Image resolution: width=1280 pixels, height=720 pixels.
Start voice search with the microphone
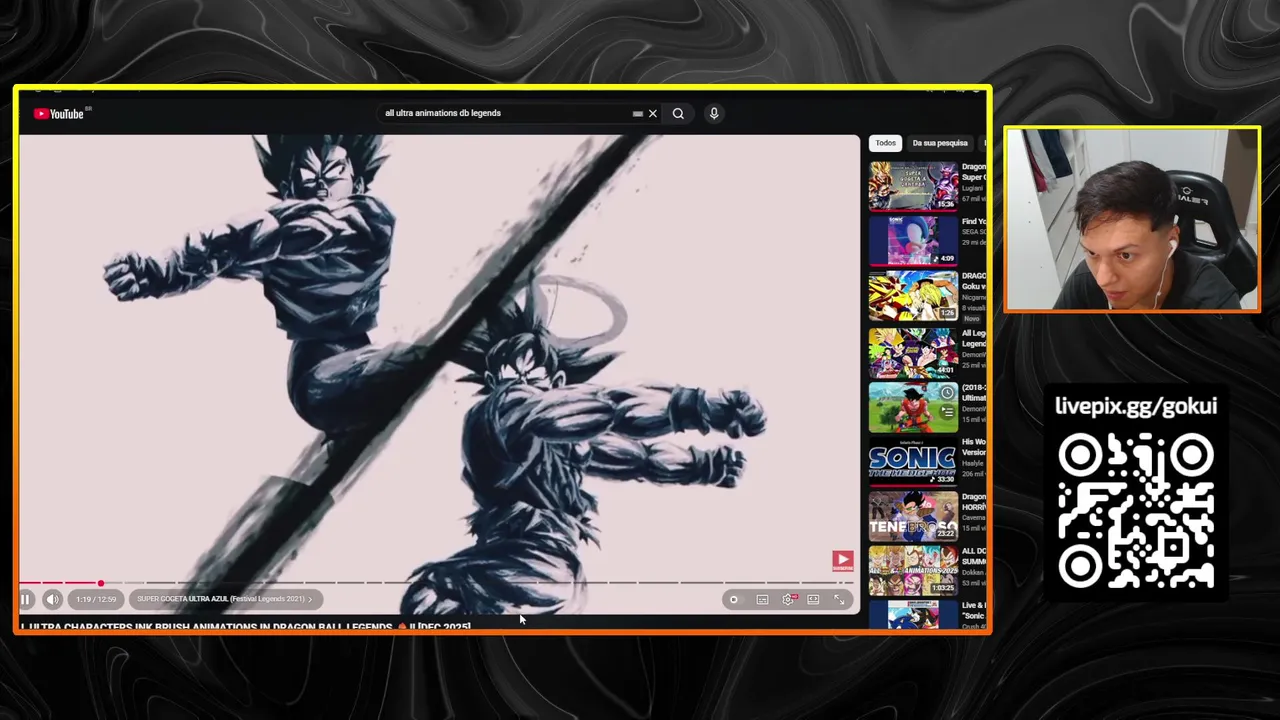click(x=714, y=114)
